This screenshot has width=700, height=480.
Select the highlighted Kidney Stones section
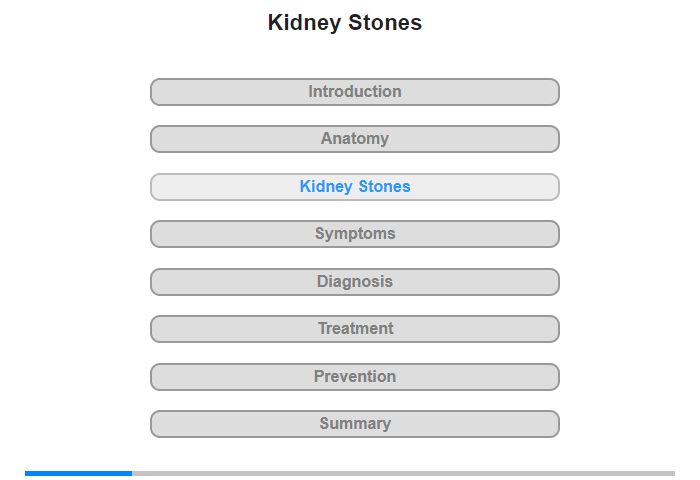click(x=355, y=187)
